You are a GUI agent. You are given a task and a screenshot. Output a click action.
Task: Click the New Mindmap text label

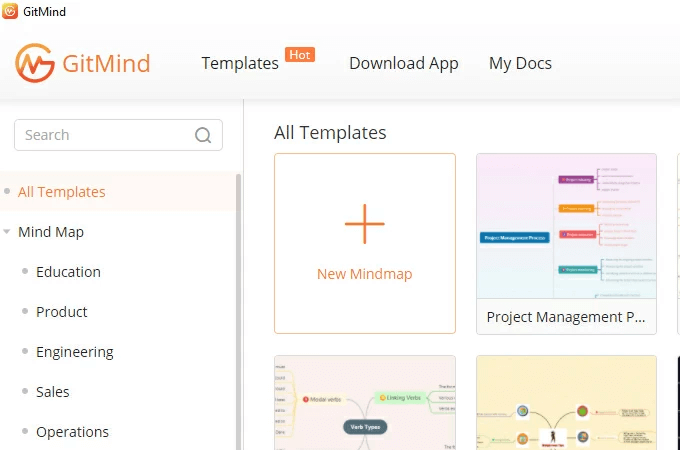coord(365,274)
